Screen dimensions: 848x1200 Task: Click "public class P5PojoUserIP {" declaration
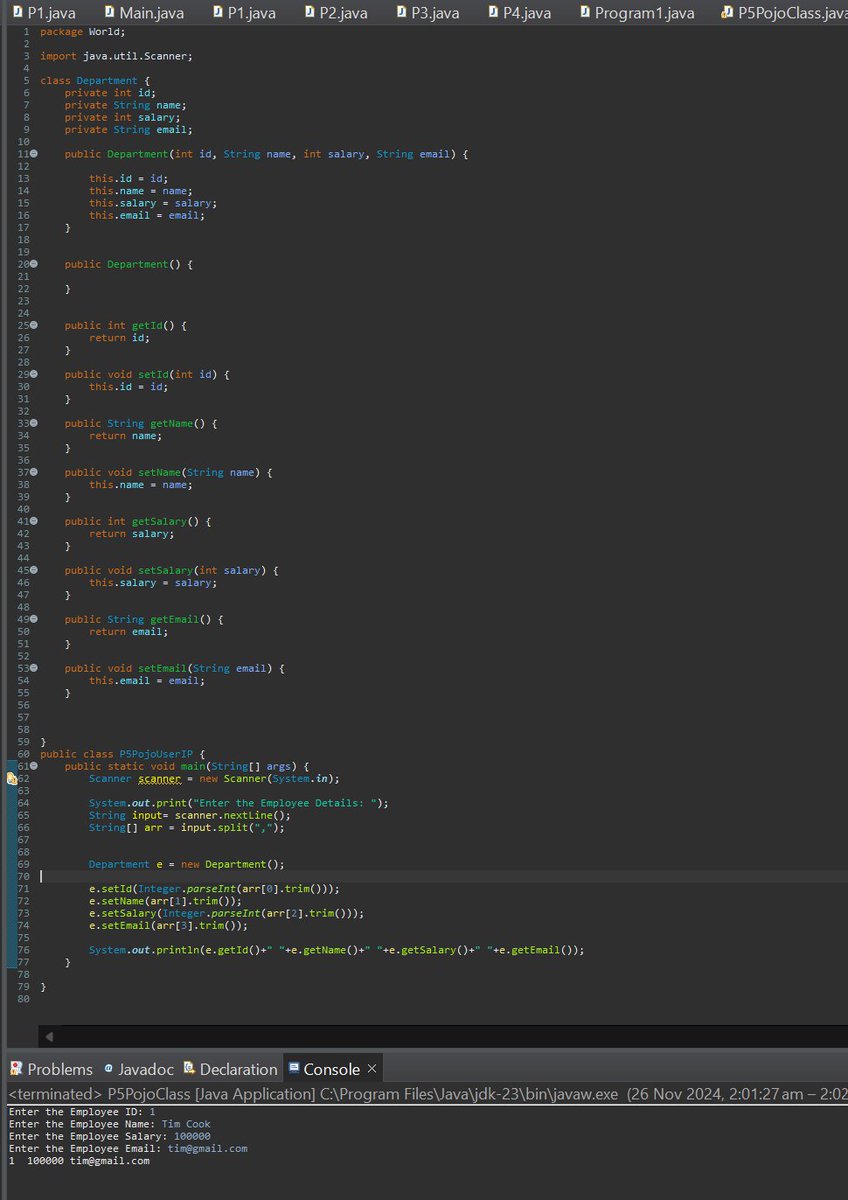click(x=122, y=754)
